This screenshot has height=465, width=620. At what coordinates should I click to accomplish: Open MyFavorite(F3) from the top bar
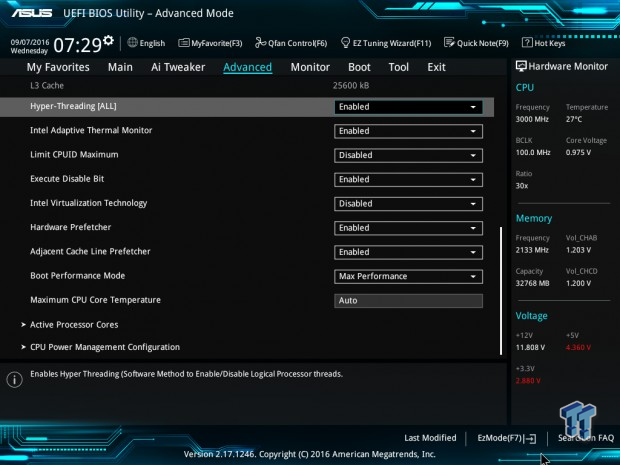210,43
